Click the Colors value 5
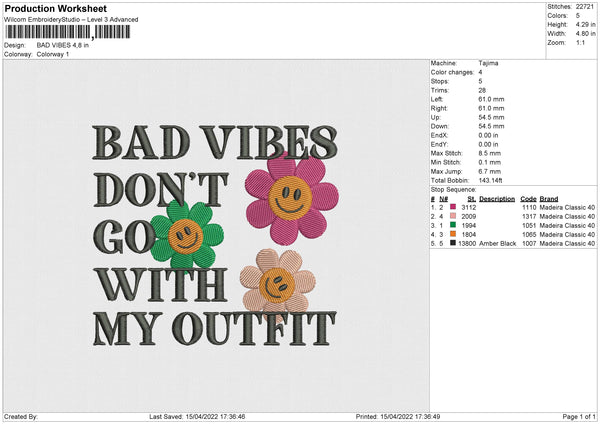The image size is (600, 424). point(578,16)
